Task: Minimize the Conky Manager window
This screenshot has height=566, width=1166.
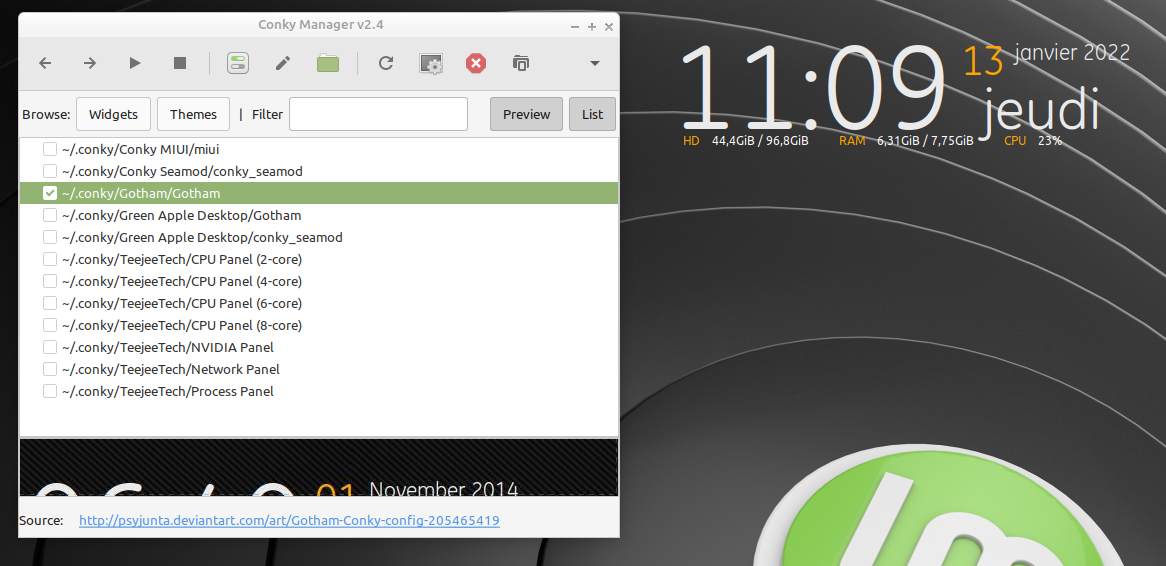Action: click(575, 27)
